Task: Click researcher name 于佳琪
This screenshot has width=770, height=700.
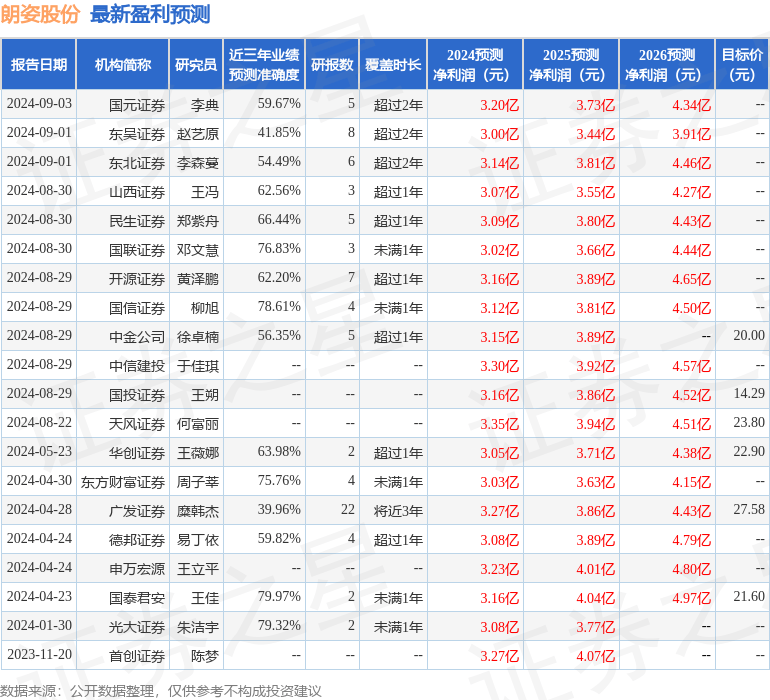Action: click(198, 366)
